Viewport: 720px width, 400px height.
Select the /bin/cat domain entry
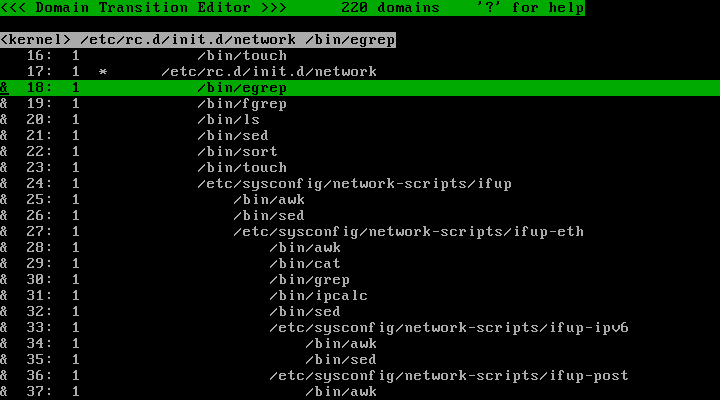click(304, 264)
